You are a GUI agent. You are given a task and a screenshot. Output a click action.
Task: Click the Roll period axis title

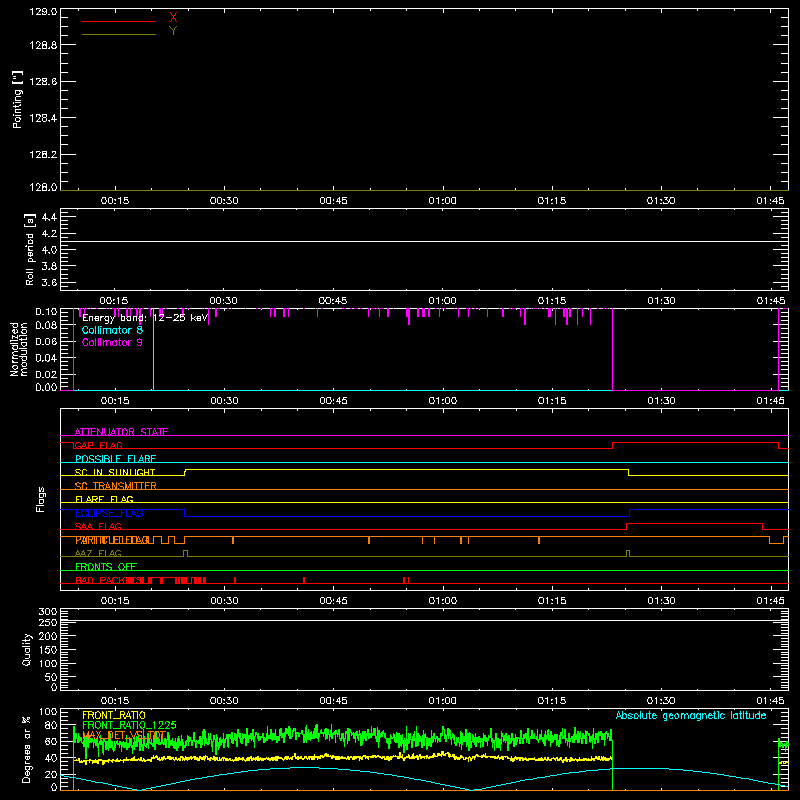point(30,249)
